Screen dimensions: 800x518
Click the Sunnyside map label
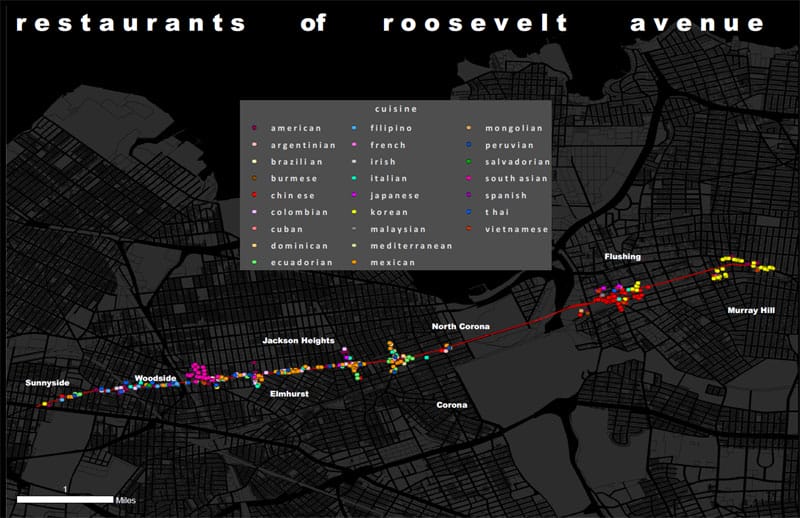pyautogui.click(x=47, y=383)
